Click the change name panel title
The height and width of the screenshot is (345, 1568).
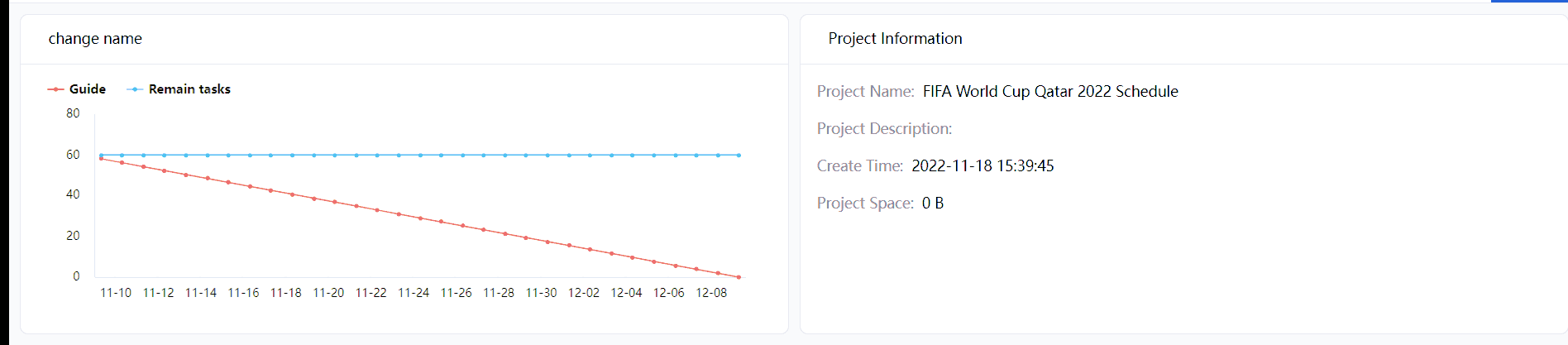click(95, 39)
